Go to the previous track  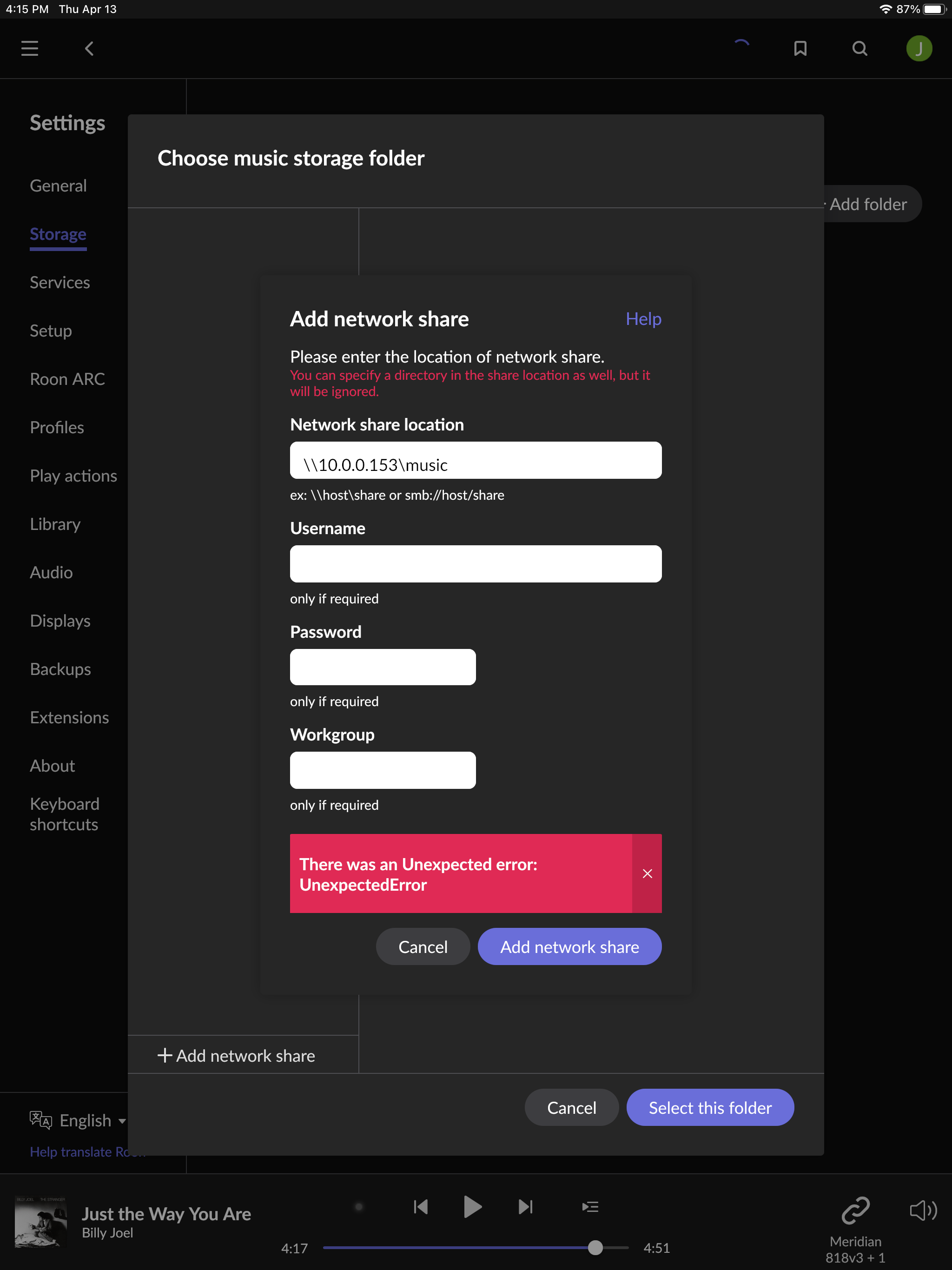click(421, 1207)
